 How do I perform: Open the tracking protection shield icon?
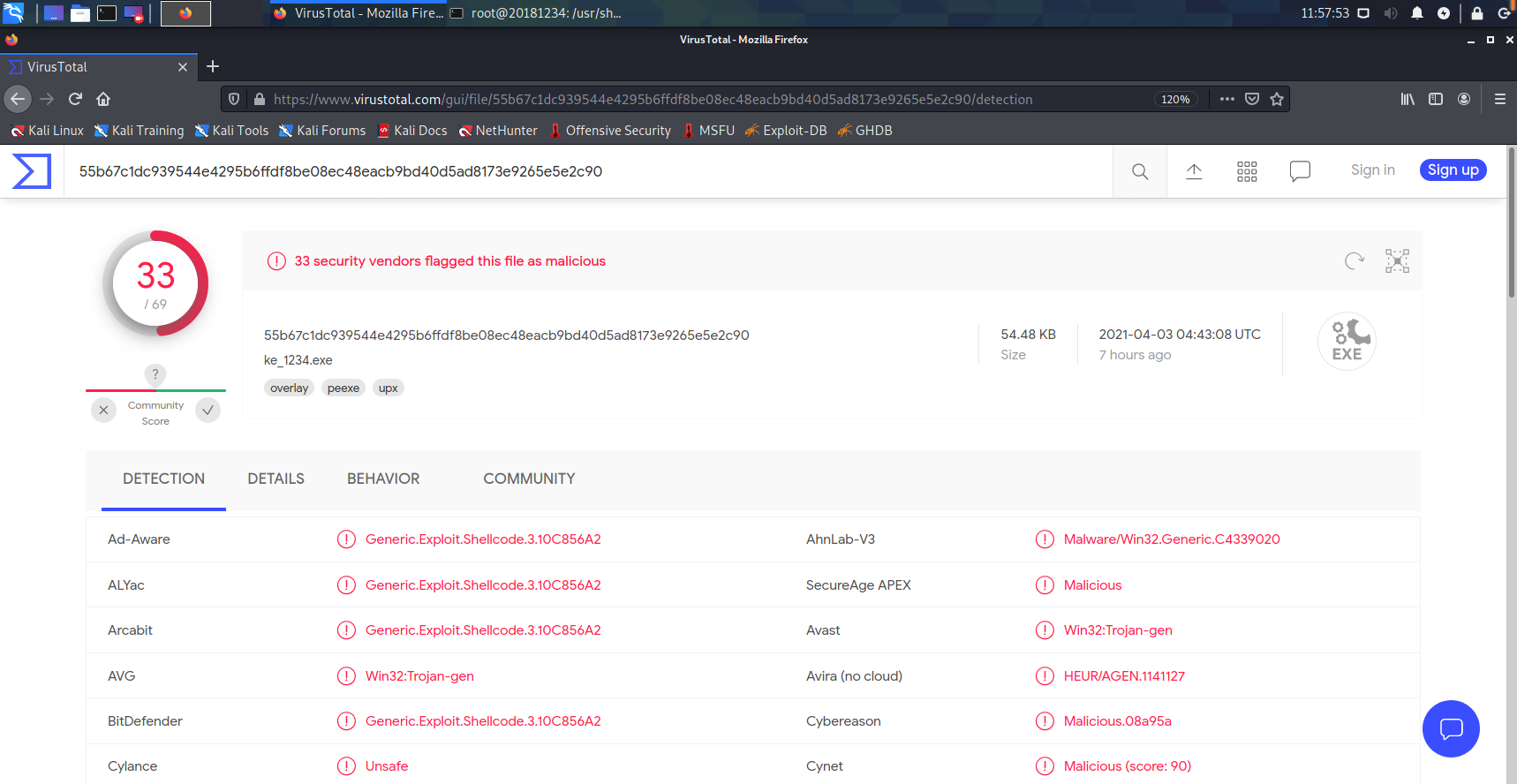coord(234,99)
